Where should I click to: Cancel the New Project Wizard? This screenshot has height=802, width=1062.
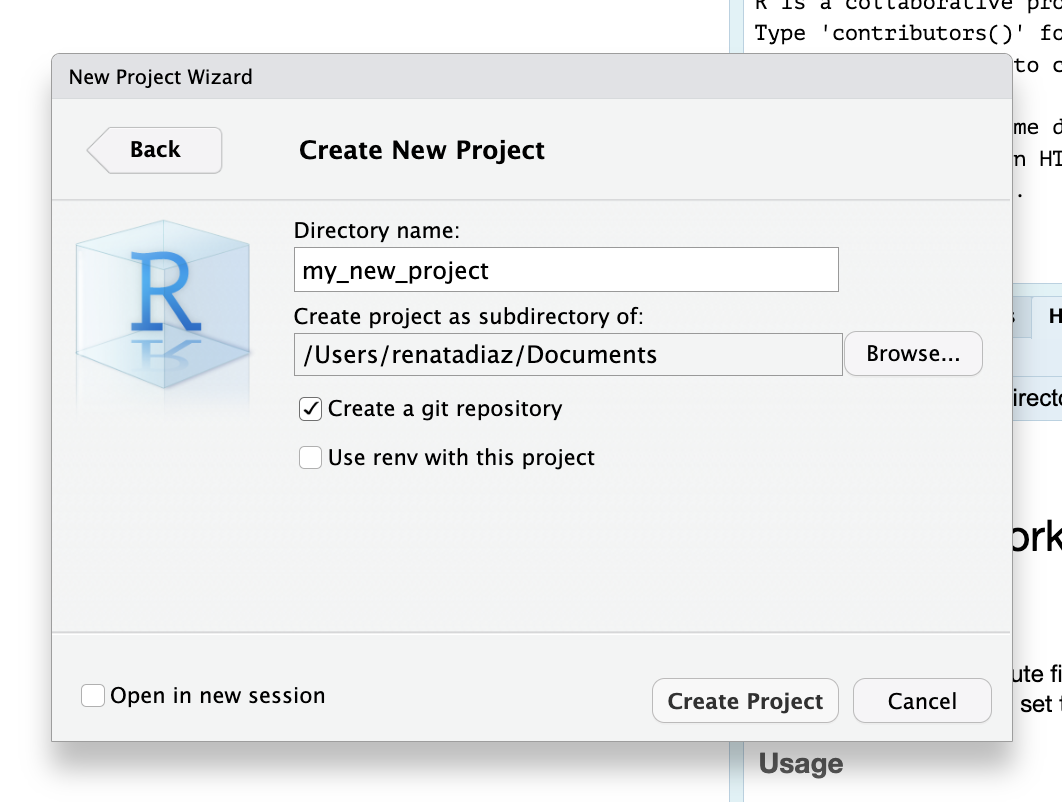[921, 701]
